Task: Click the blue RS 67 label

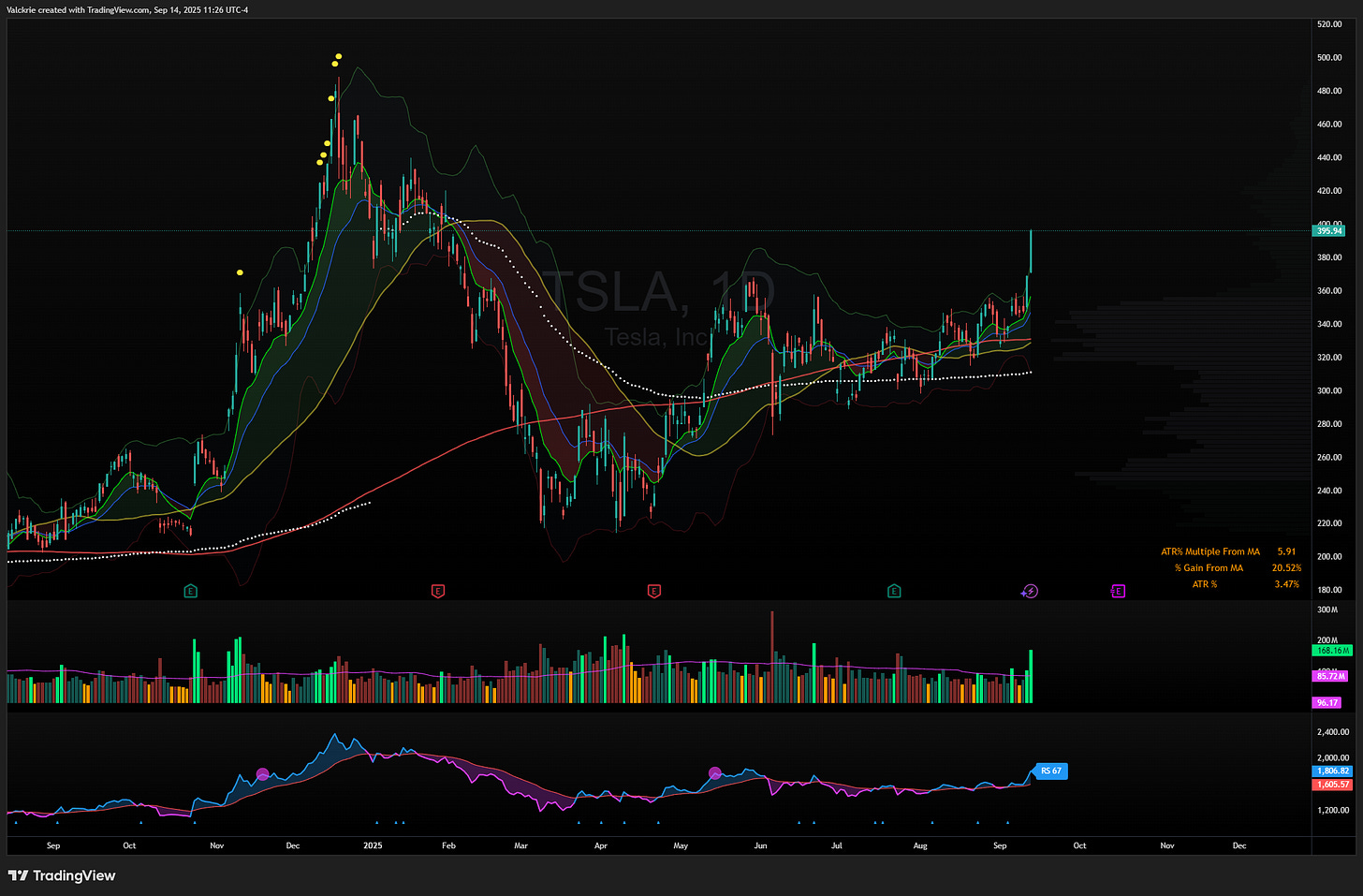Action: pyautogui.click(x=1050, y=771)
